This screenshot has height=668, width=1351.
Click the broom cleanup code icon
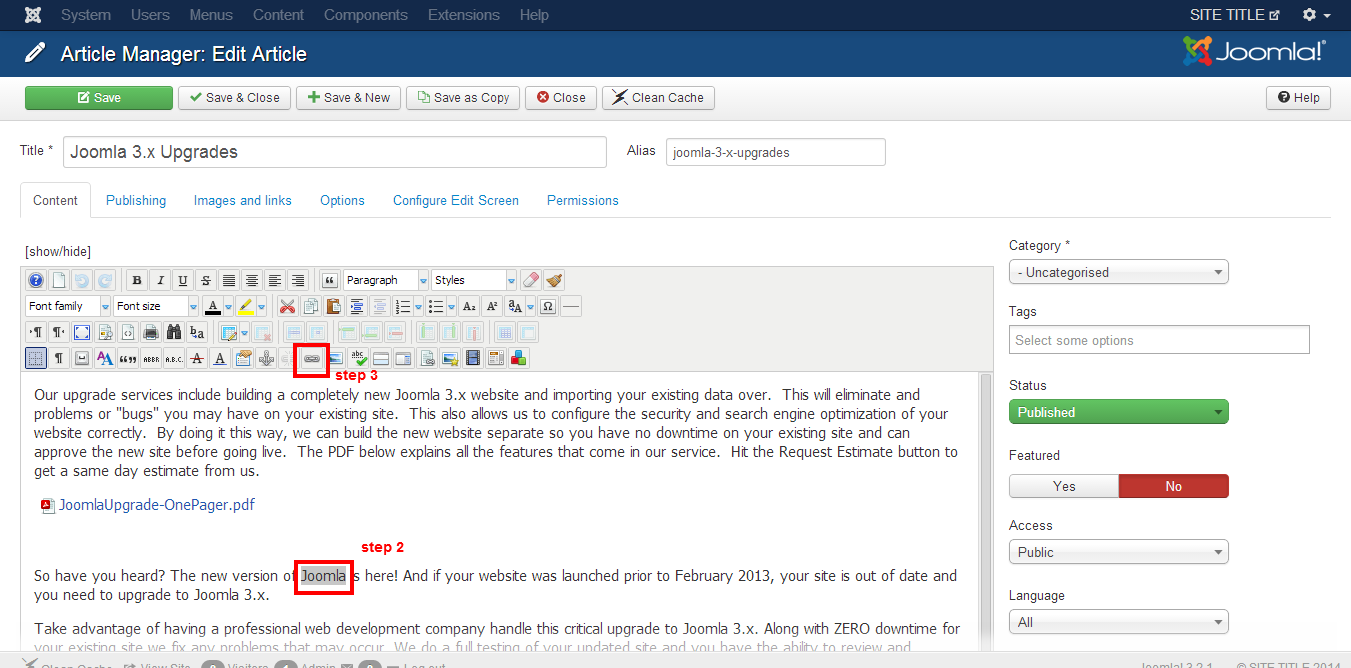554,281
